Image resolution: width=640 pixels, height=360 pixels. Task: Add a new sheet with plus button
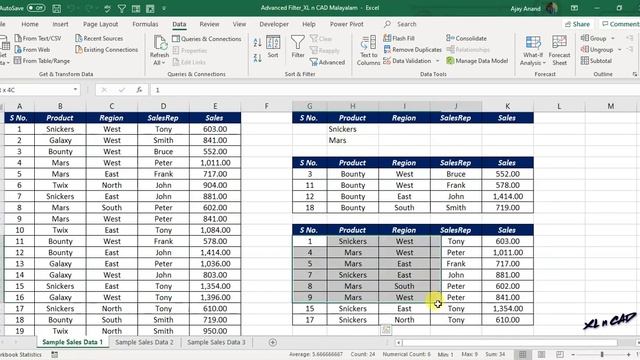(x=273, y=342)
